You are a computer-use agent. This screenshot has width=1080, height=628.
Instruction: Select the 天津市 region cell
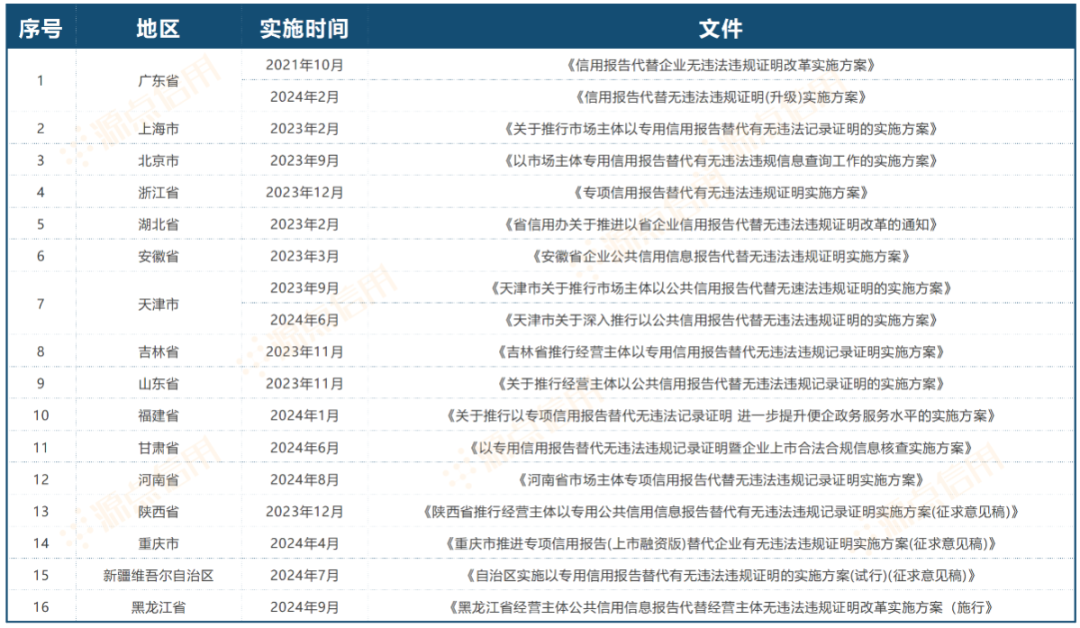[x=158, y=304]
